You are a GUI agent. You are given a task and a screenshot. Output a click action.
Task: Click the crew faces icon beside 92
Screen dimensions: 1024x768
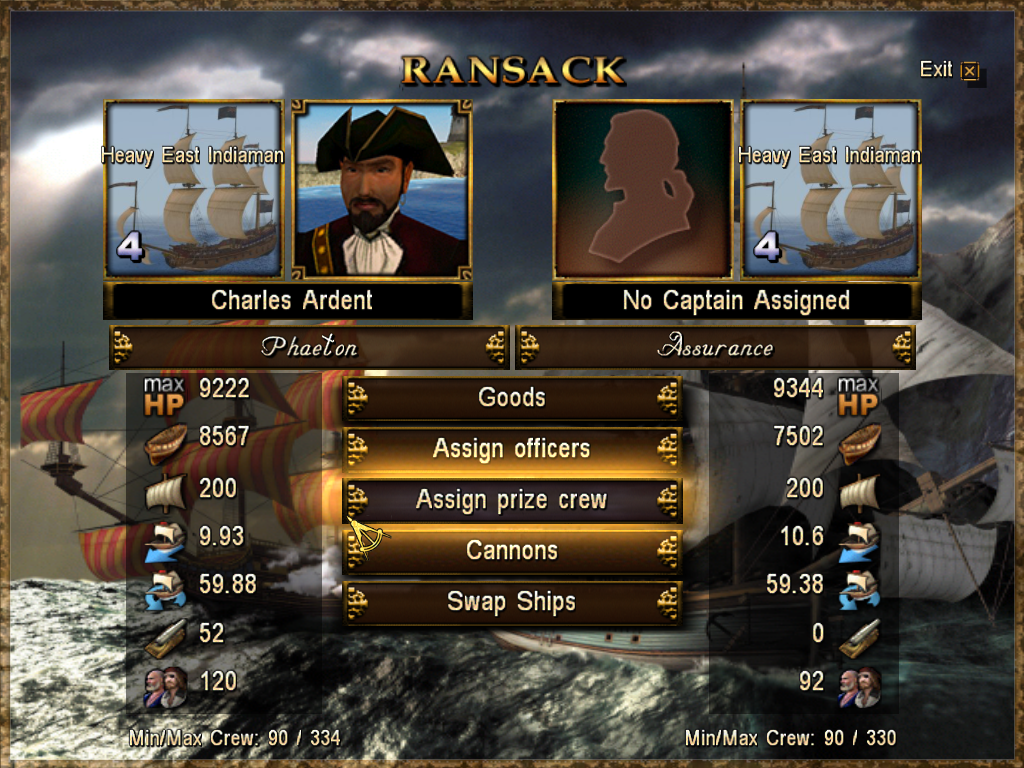tap(859, 686)
